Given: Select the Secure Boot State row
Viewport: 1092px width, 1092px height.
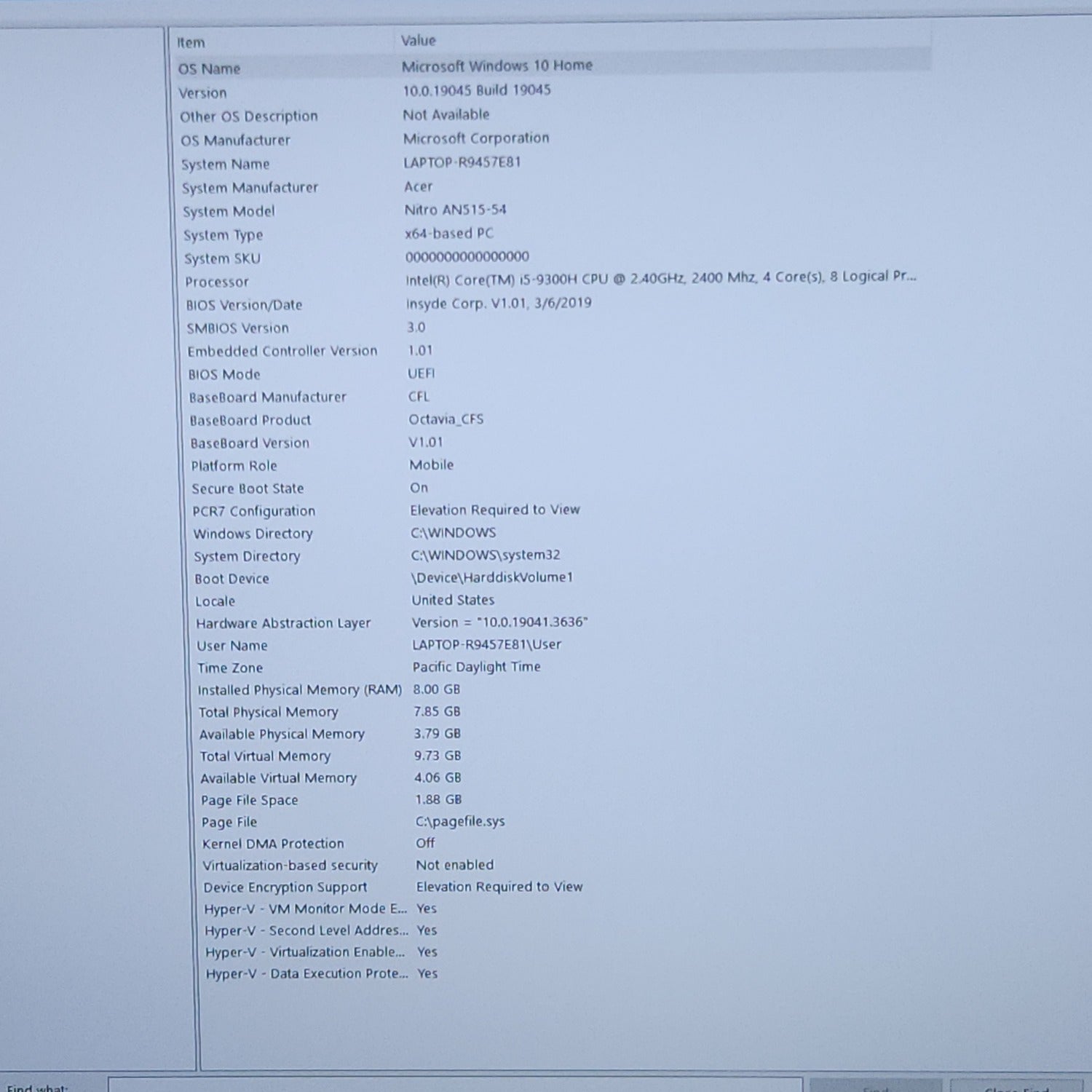Looking at the screenshot, I should pyautogui.click(x=248, y=488).
